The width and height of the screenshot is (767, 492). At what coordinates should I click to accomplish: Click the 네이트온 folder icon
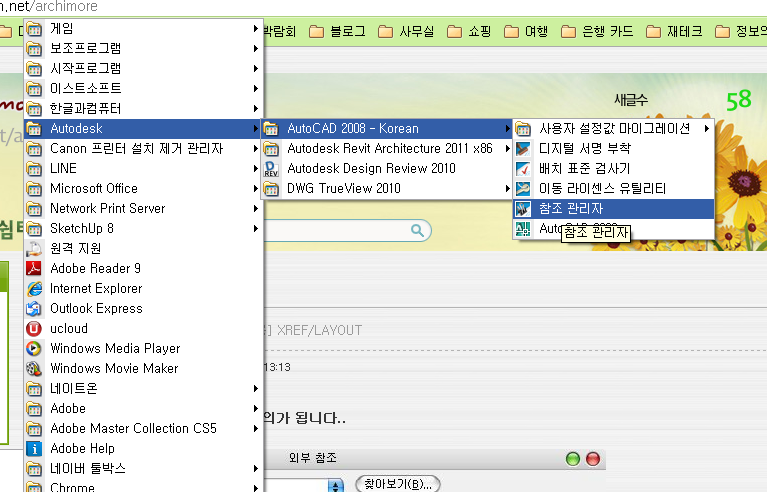(x=34, y=389)
